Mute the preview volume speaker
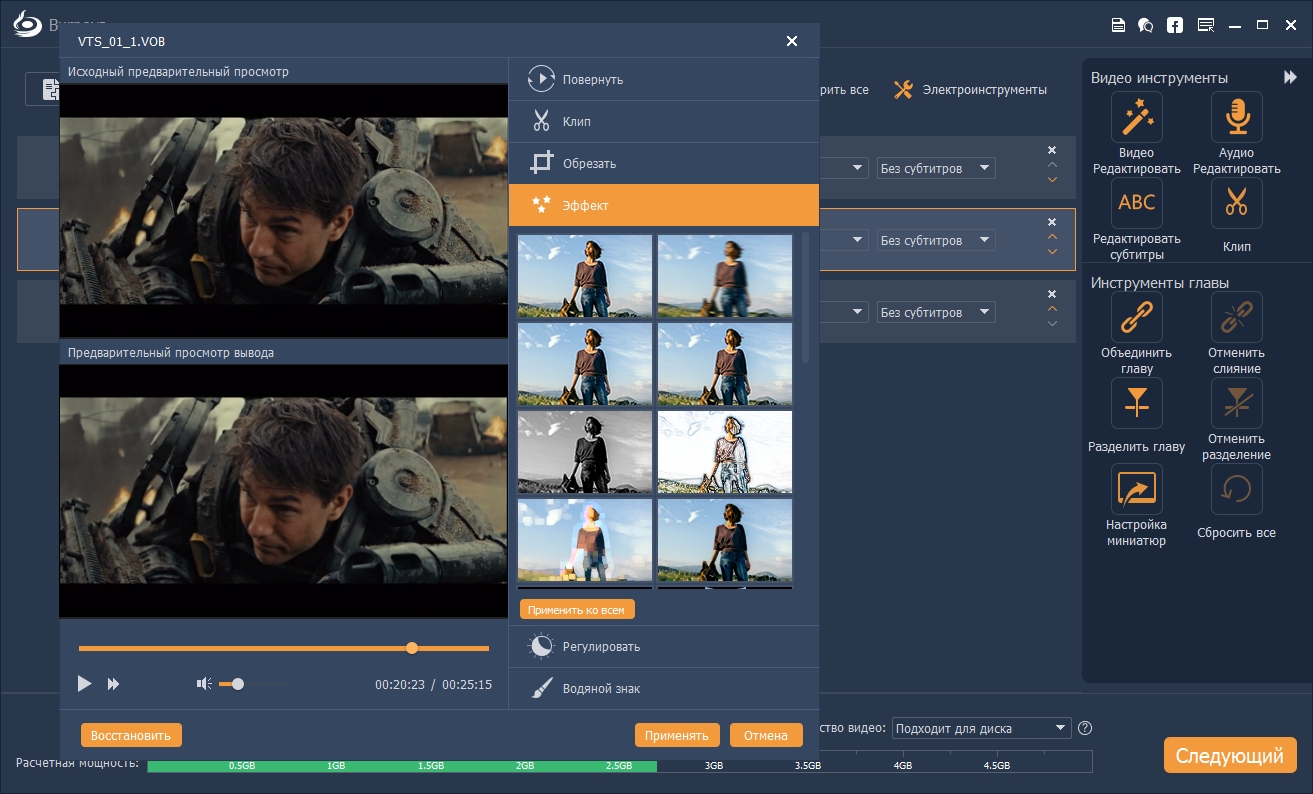1313x794 pixels. click(204, 684)
